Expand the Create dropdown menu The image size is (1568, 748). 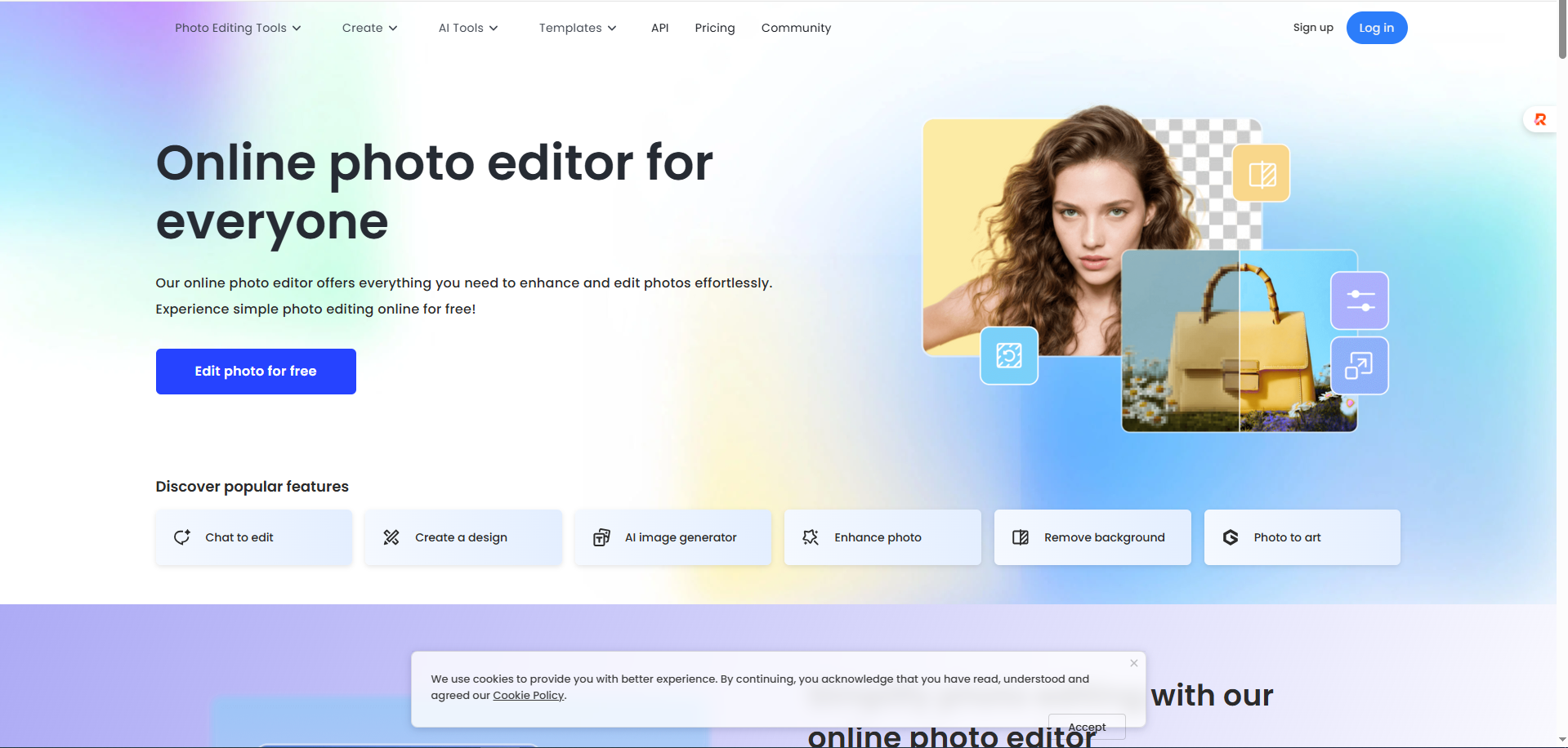click(x=370, y=28)
